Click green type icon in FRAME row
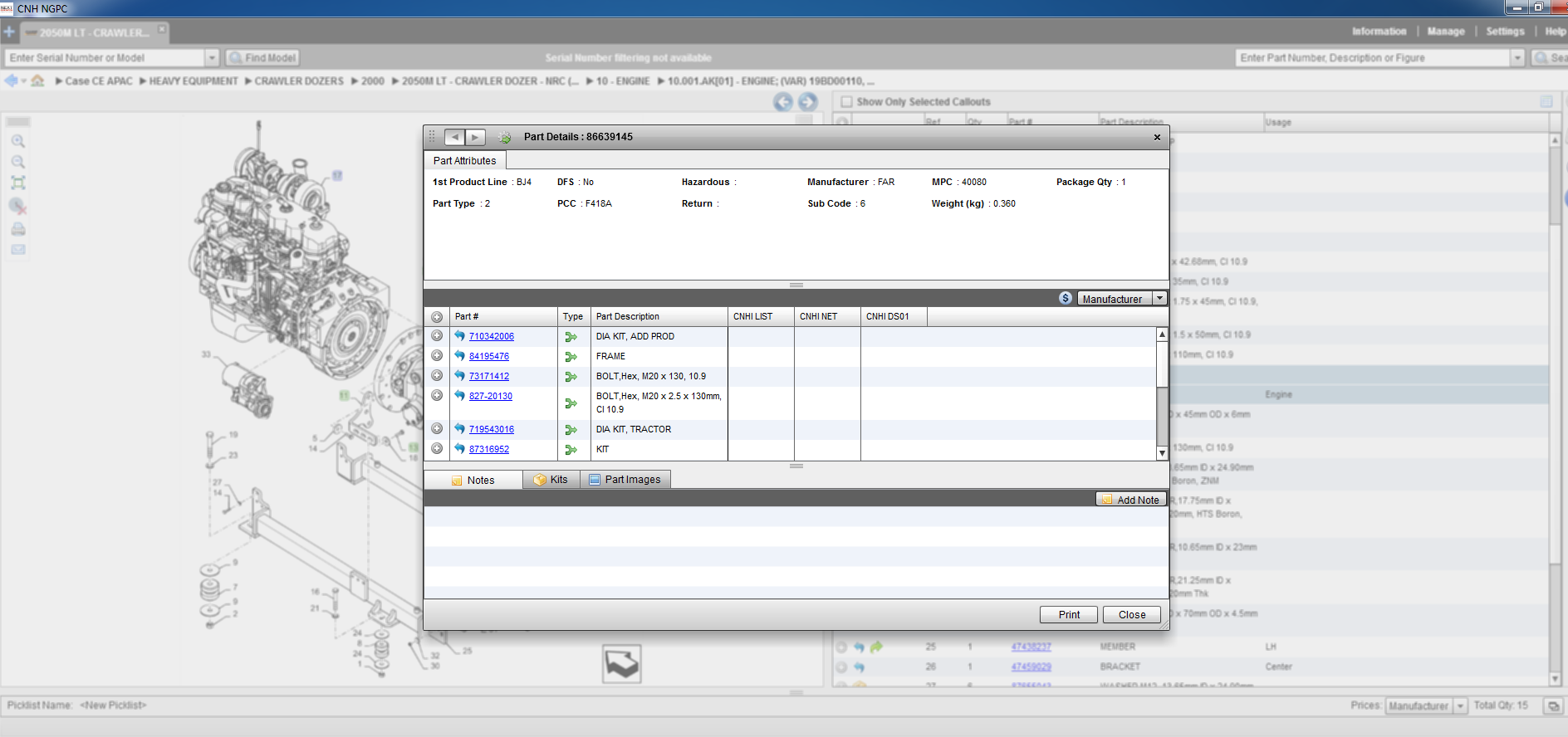The width and height of the screenshot is (1568, 737). coord(571,357)
